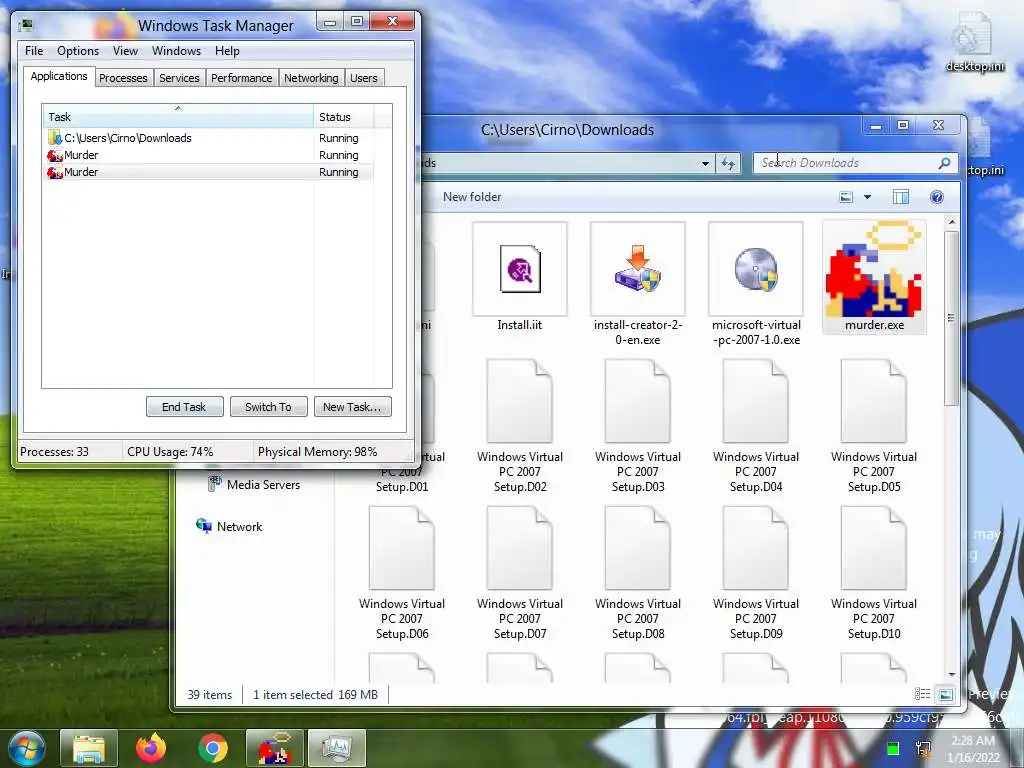Select the Windows Virtual PC 2007 Setup.D10 file
The image size is (1024, 768).
pyautogui.click(x=874, y=573)
